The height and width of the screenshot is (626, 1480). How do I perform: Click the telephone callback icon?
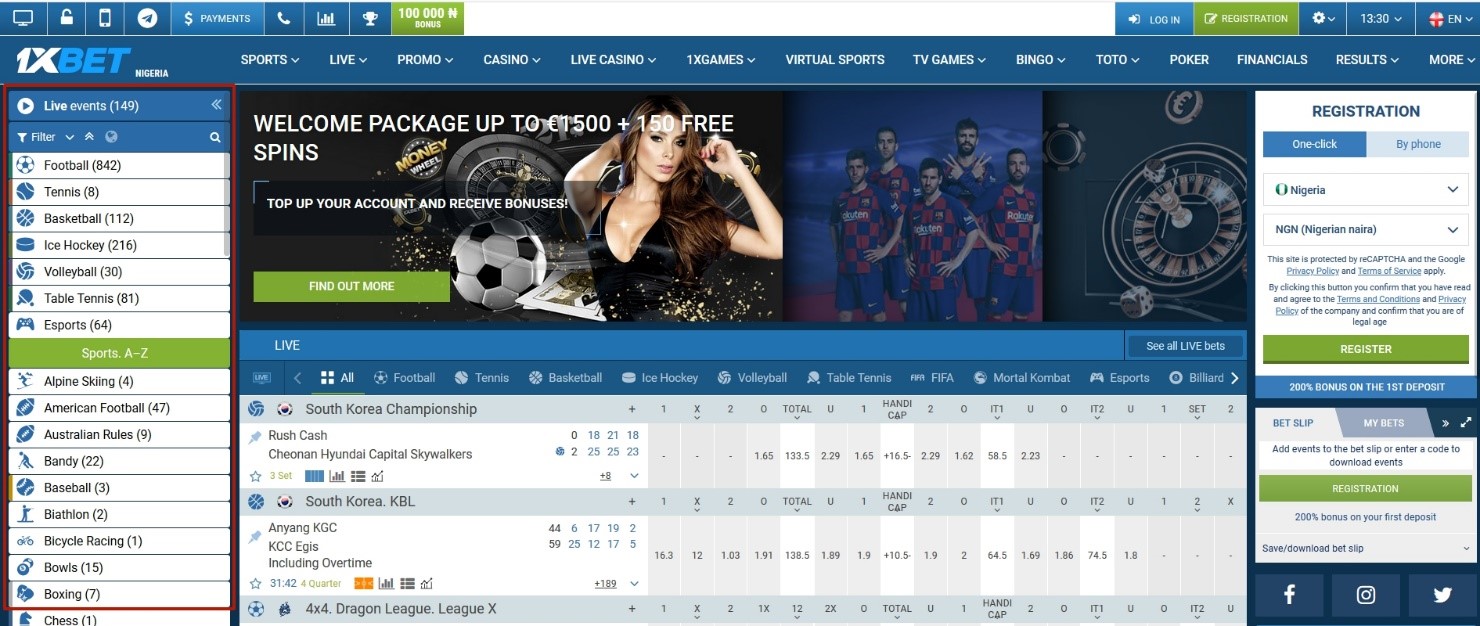284,18
